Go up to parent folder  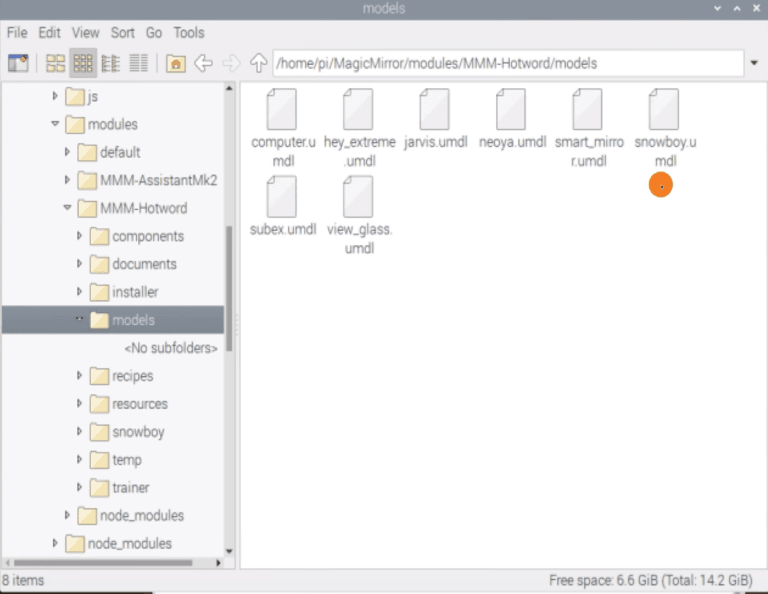point(258,63)
